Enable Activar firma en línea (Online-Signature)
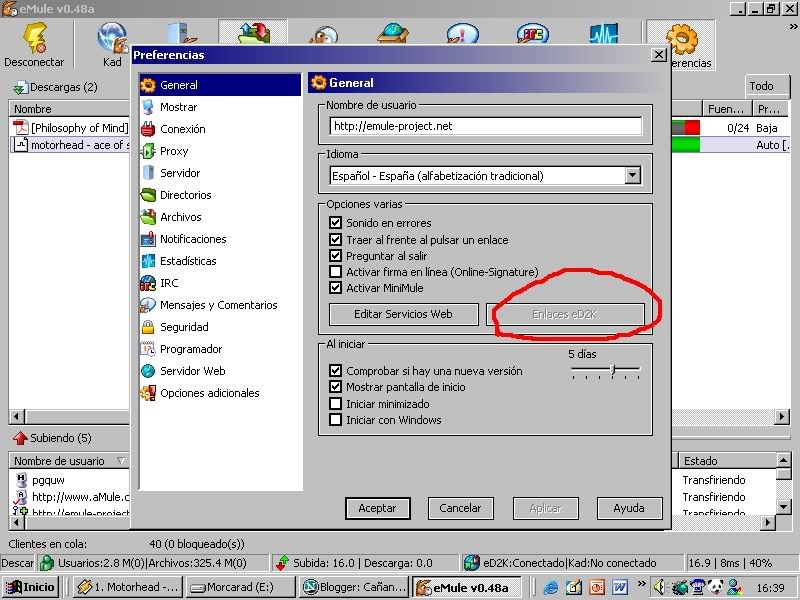The width and height of the screenshot is (800, 600). click(x=335, y=272)
